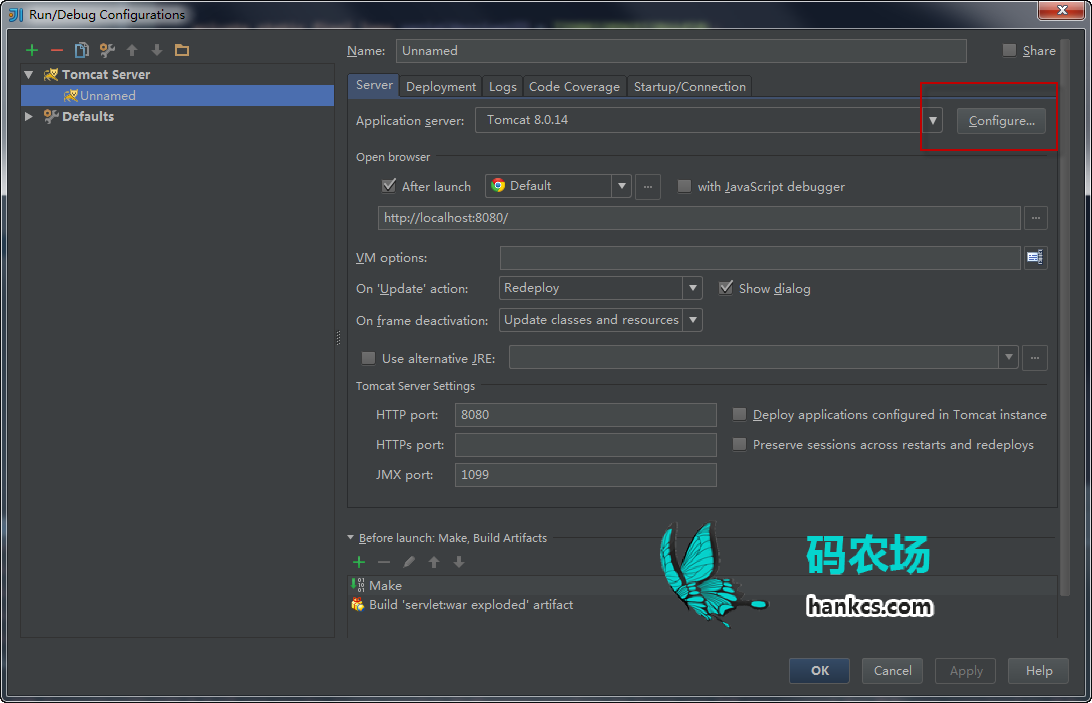Open alternative JRE dropdown arrow
The width and height of the screenshot is (1092, 703).
[x=1008, y=357]
